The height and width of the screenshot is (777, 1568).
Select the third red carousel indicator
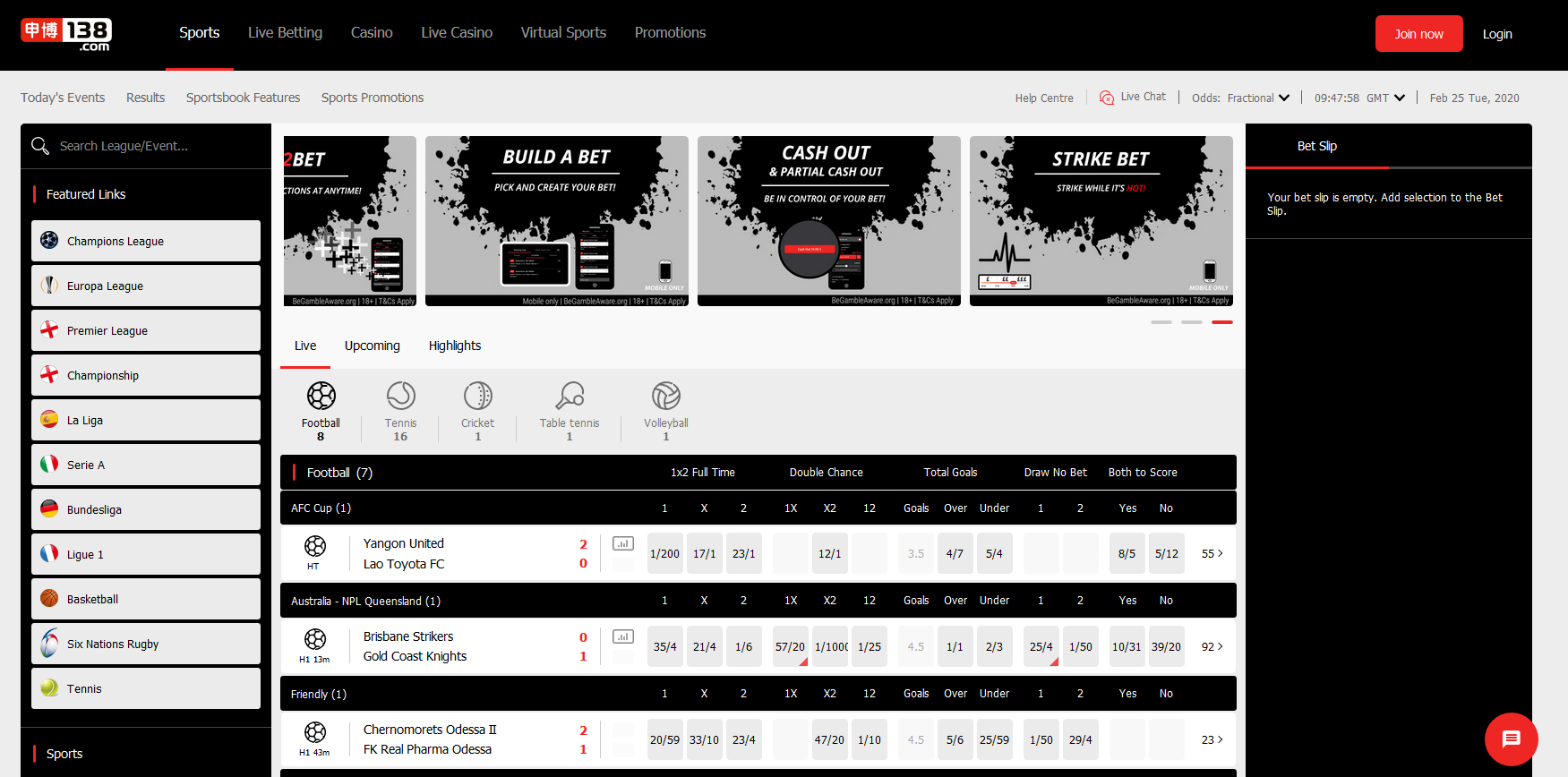[1221, 322]
